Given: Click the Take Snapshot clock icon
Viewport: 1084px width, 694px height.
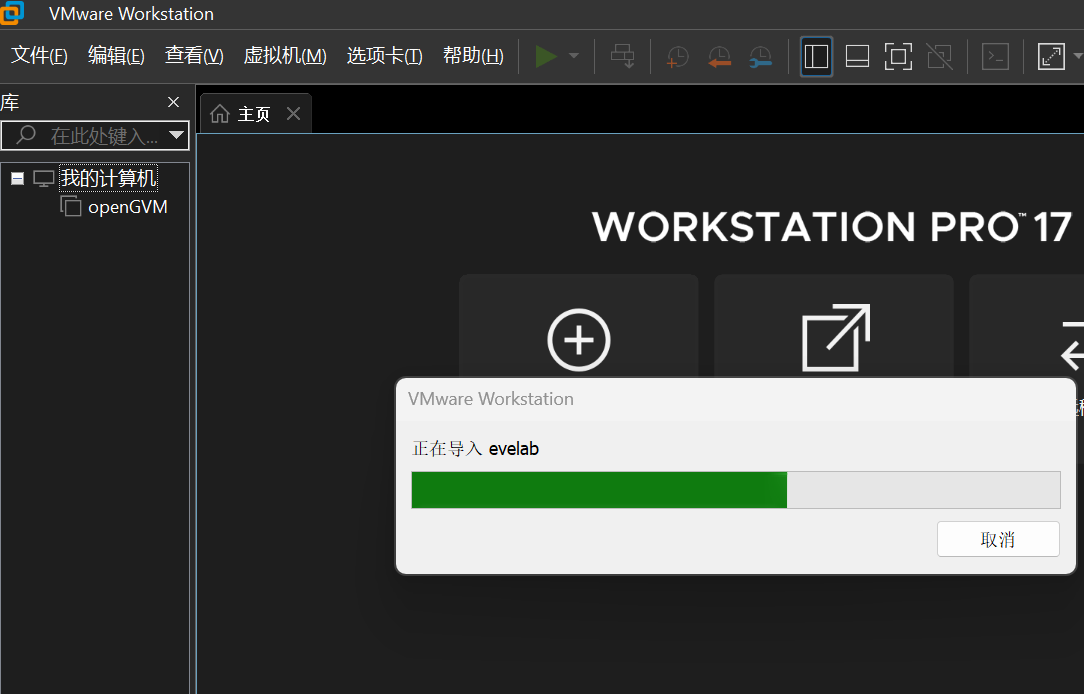Looking at the screenshot, I should point(678,57).
